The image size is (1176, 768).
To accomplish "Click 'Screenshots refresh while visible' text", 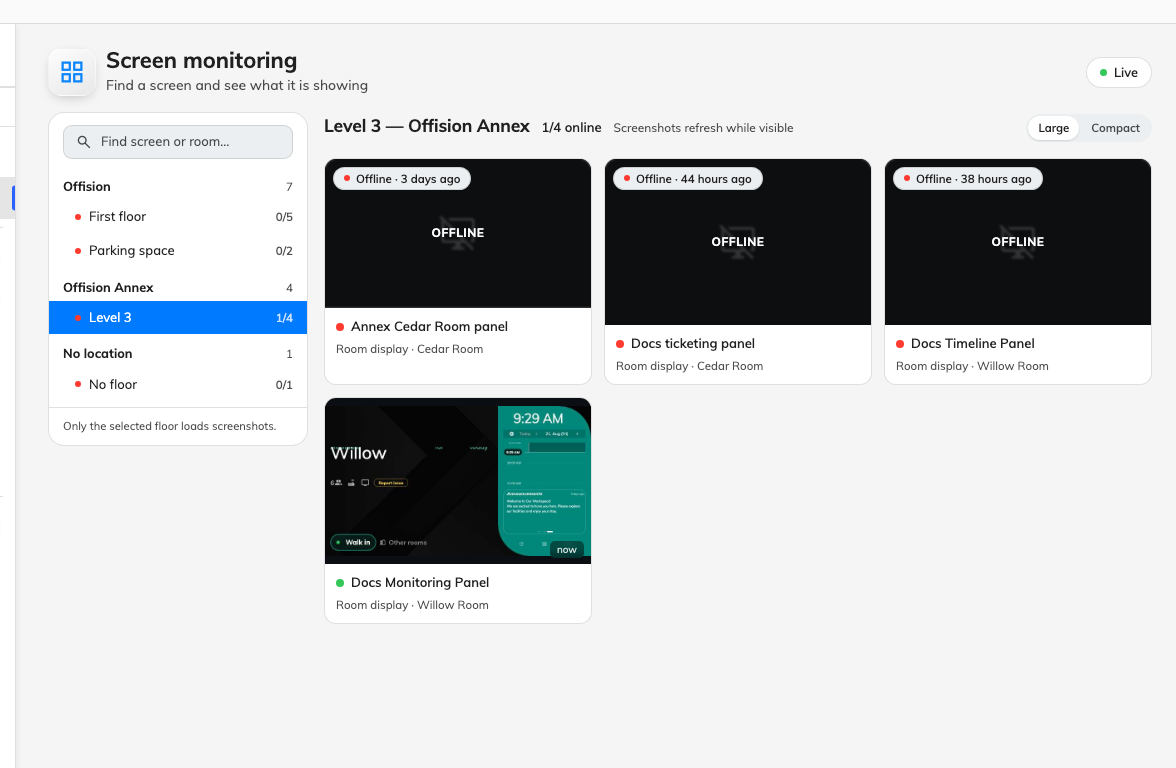I will pos(703,128).
